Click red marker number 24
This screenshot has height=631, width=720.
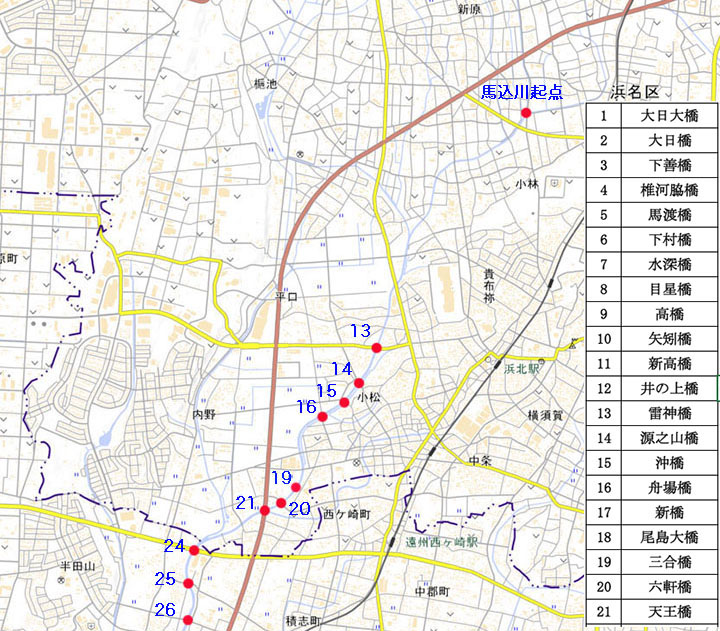tap(194, 550)
